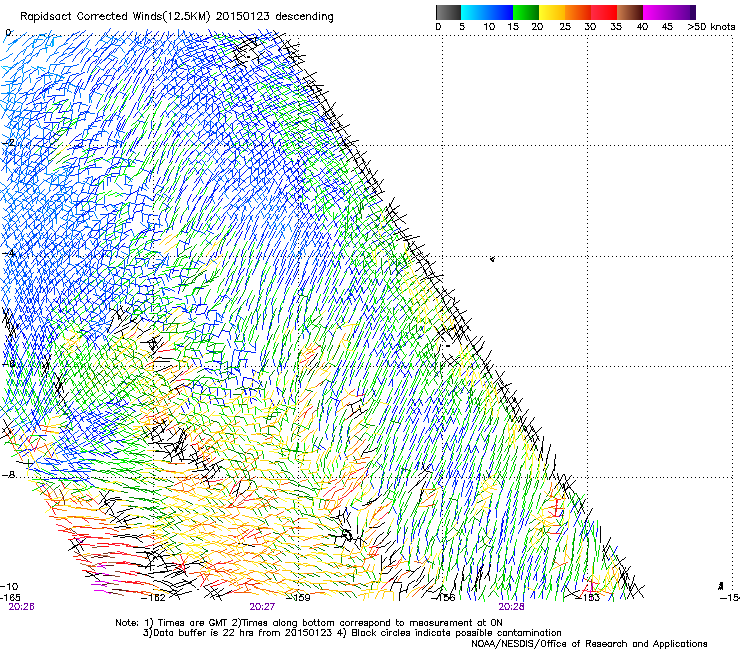The height and width of the screenshot is (650, 740).
Task: Click the purple '20:27' time label
Action: tap(262, 607)
